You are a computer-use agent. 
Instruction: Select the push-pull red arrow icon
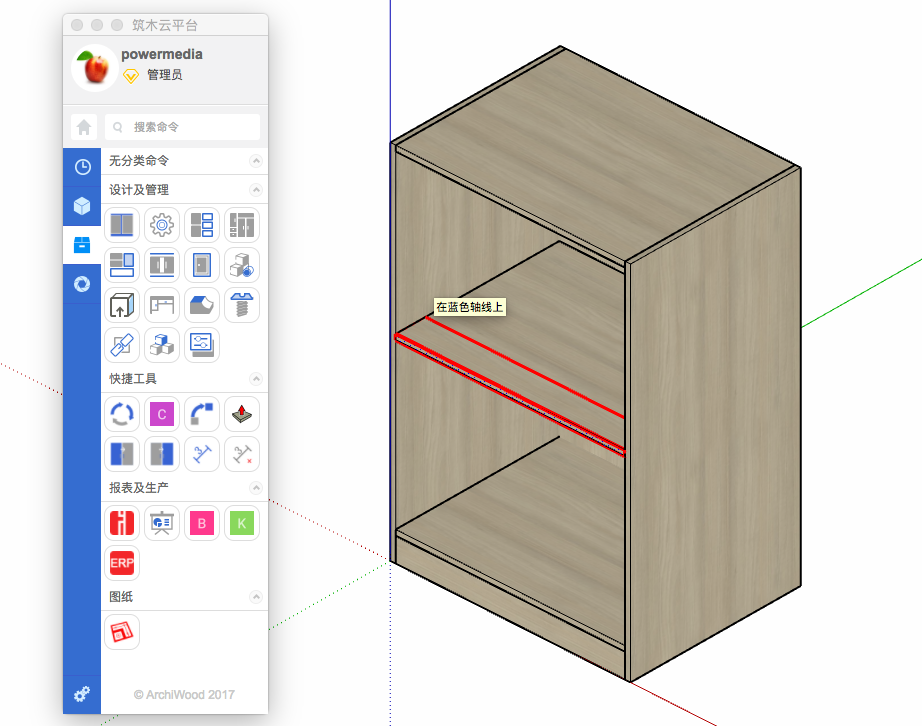click(x=241, y=414)
